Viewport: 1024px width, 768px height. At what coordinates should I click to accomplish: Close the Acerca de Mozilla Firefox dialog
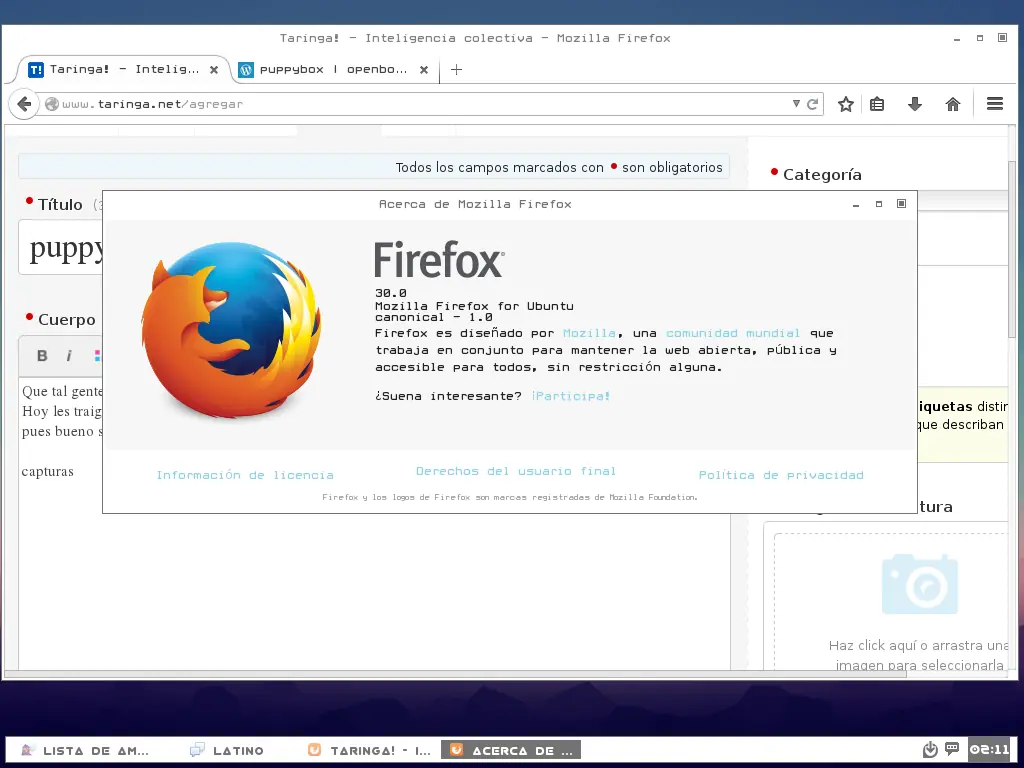pos(901,204)
